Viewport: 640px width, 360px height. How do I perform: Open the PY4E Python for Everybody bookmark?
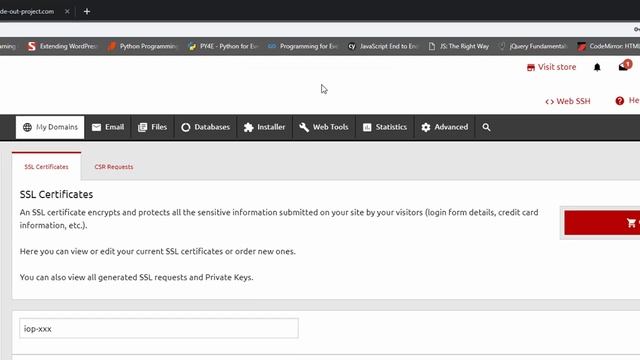tap(222, 46)
